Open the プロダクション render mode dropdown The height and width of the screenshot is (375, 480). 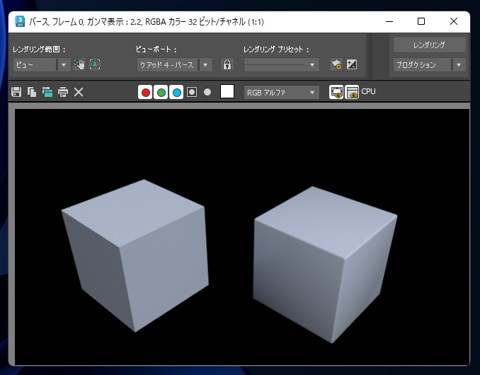pyautogui.click(x=429, y=65)
